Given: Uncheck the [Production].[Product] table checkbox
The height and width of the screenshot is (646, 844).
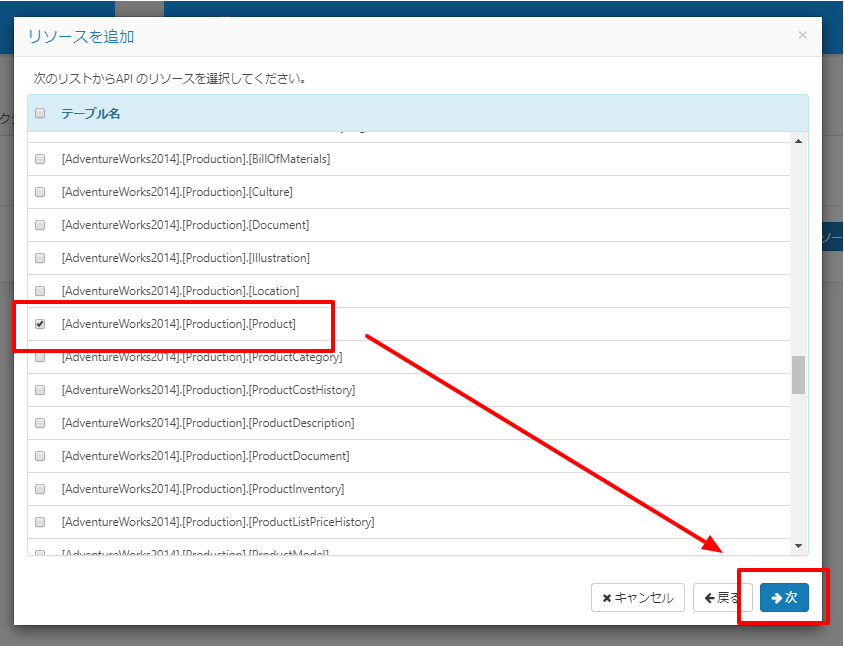Looking at the screenshot, I should click(x=40, y=324).
